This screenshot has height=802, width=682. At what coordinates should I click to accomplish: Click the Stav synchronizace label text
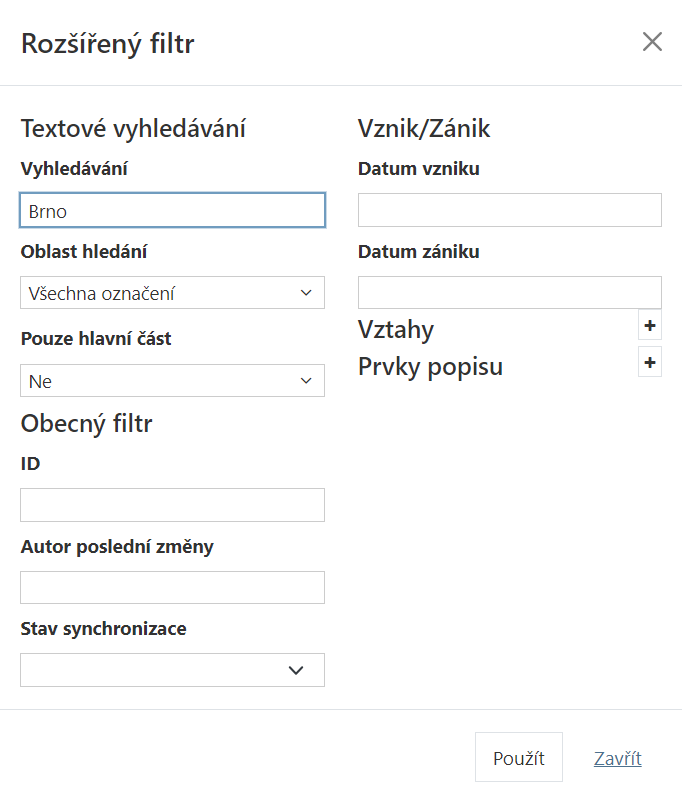[x=103, y=629]
